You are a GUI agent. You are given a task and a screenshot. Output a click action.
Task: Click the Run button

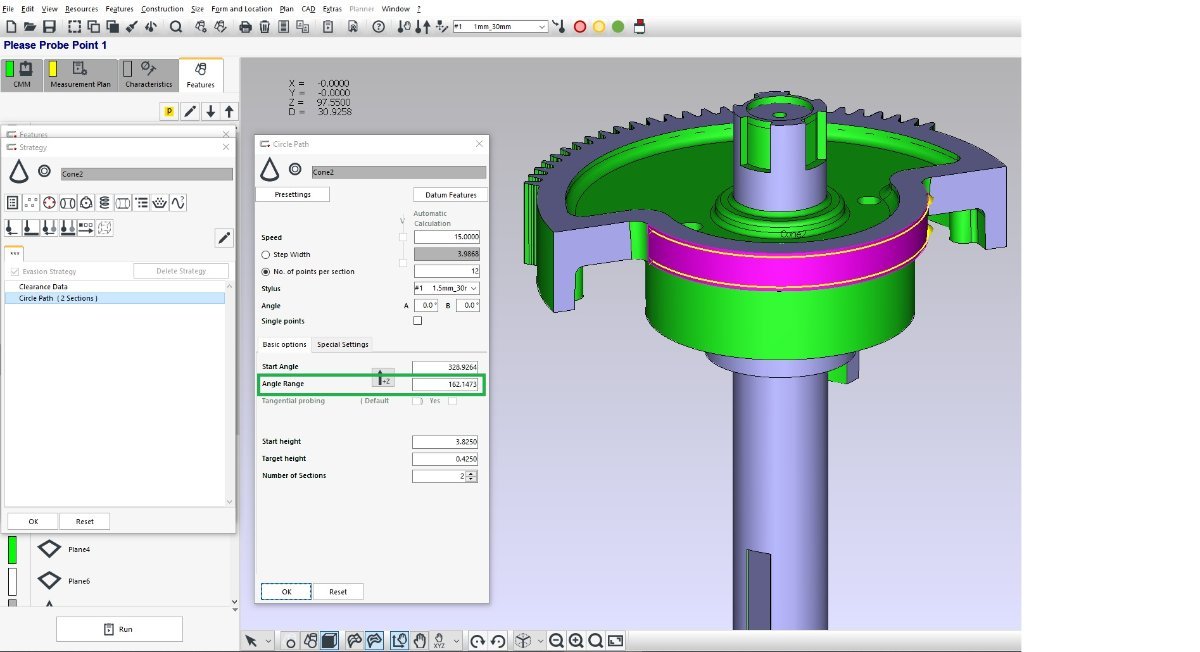[119, 629]
